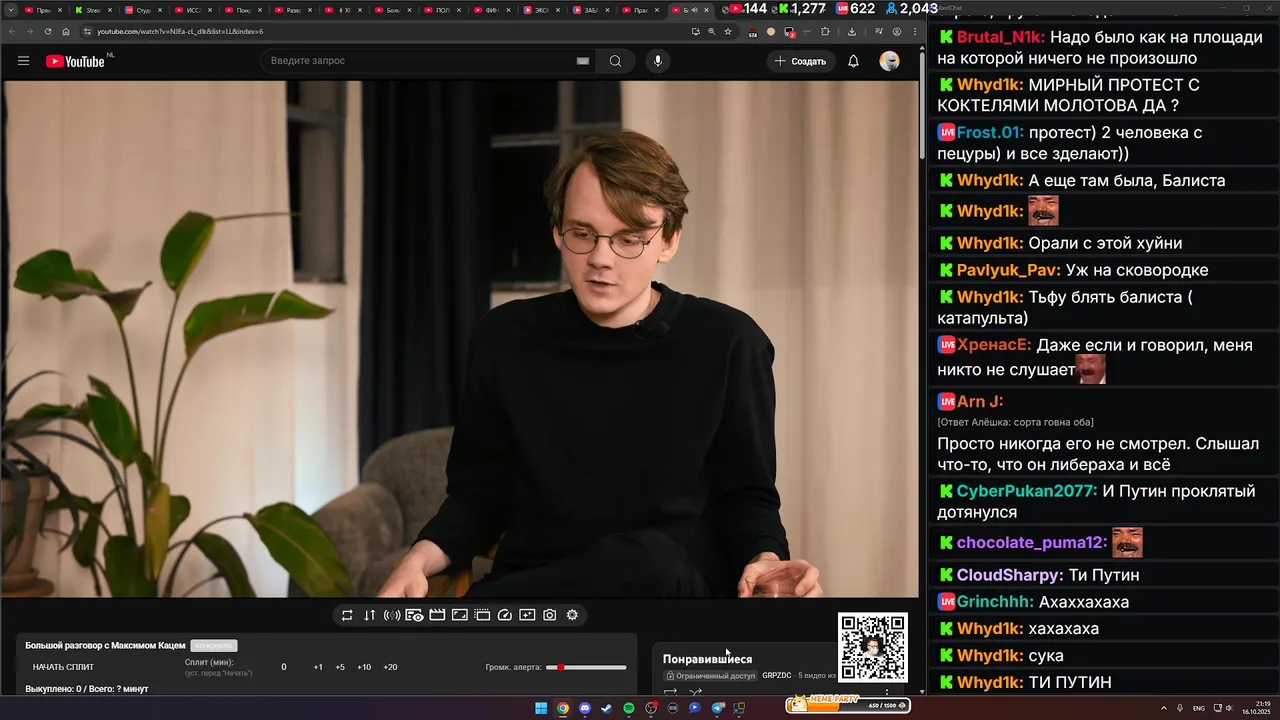Viewport: 1280px width, 720px height.
Task: Click the up-down arrows icon under video
Action: [369, 615]
